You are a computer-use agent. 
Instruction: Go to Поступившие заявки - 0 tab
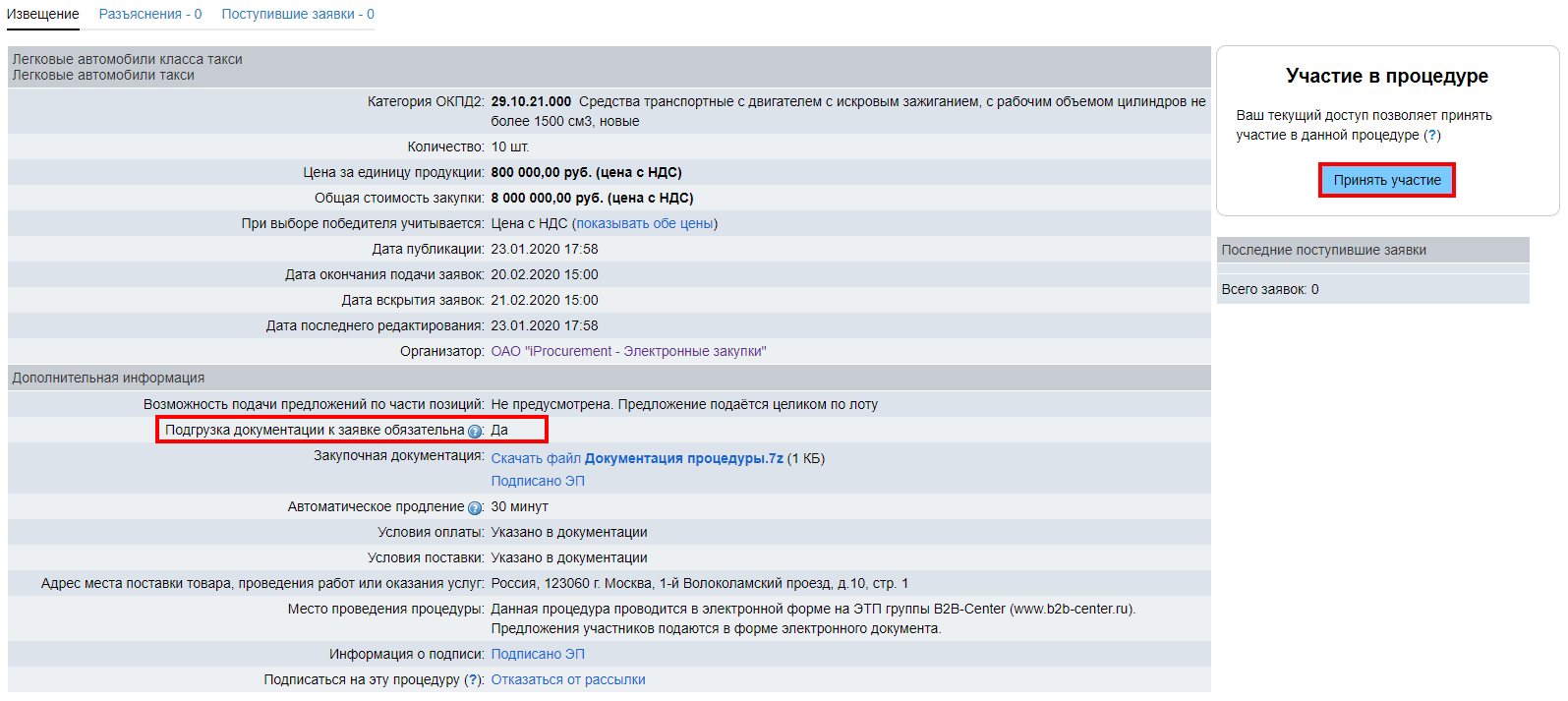pyautogui.click(x=298, y=15)
